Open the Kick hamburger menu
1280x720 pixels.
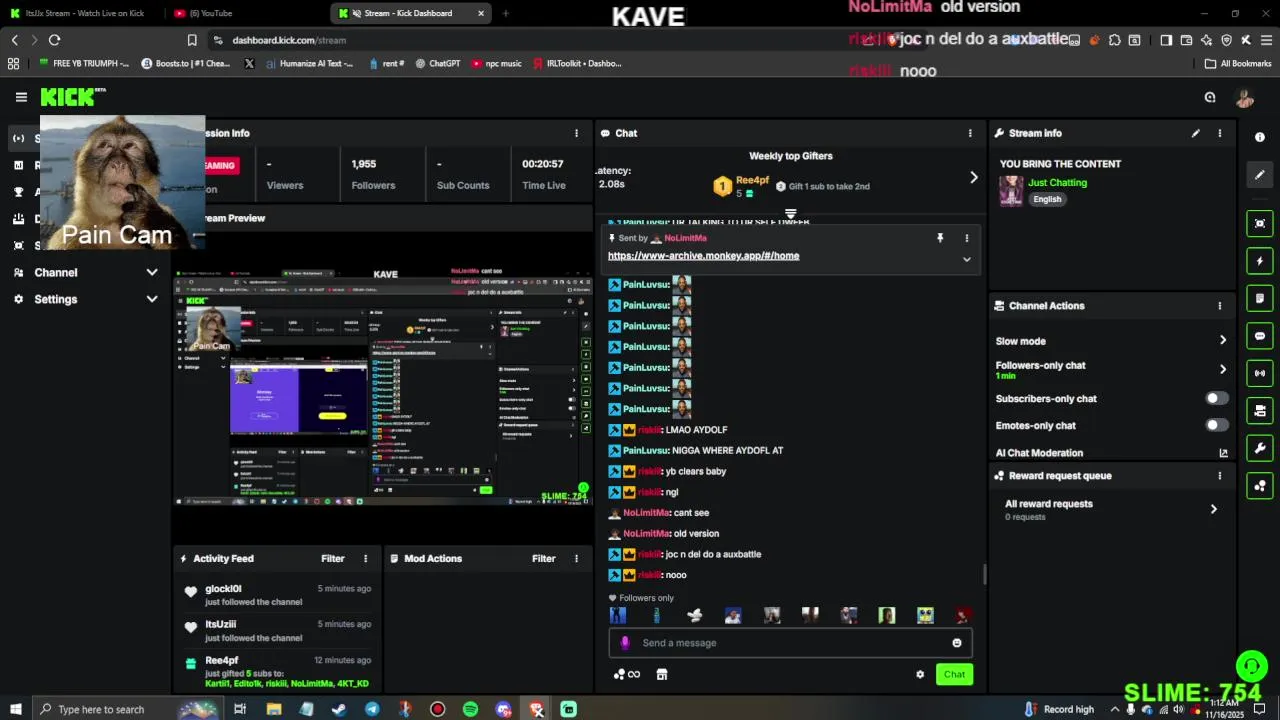click(21, 97)
